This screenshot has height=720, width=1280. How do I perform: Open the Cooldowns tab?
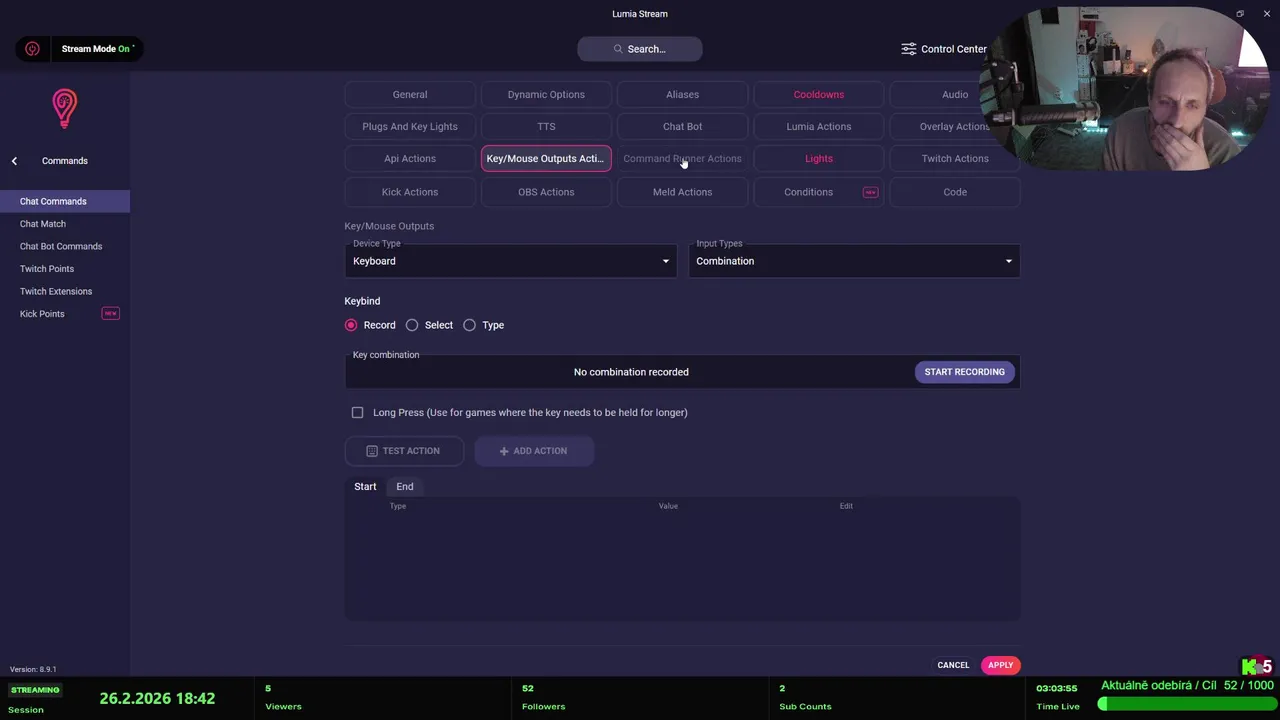pos(819,95)
